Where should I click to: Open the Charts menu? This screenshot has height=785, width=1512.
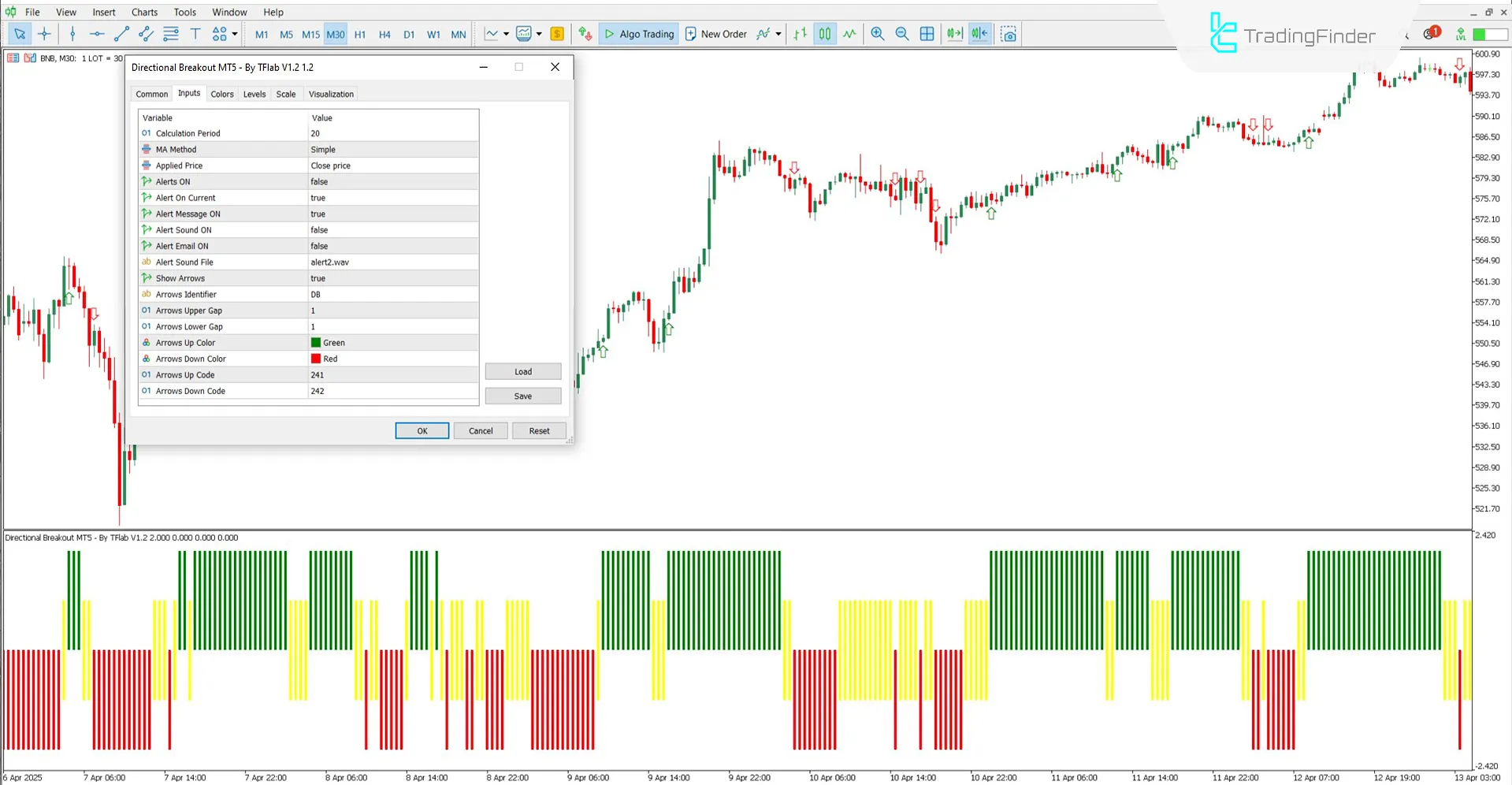143,12
